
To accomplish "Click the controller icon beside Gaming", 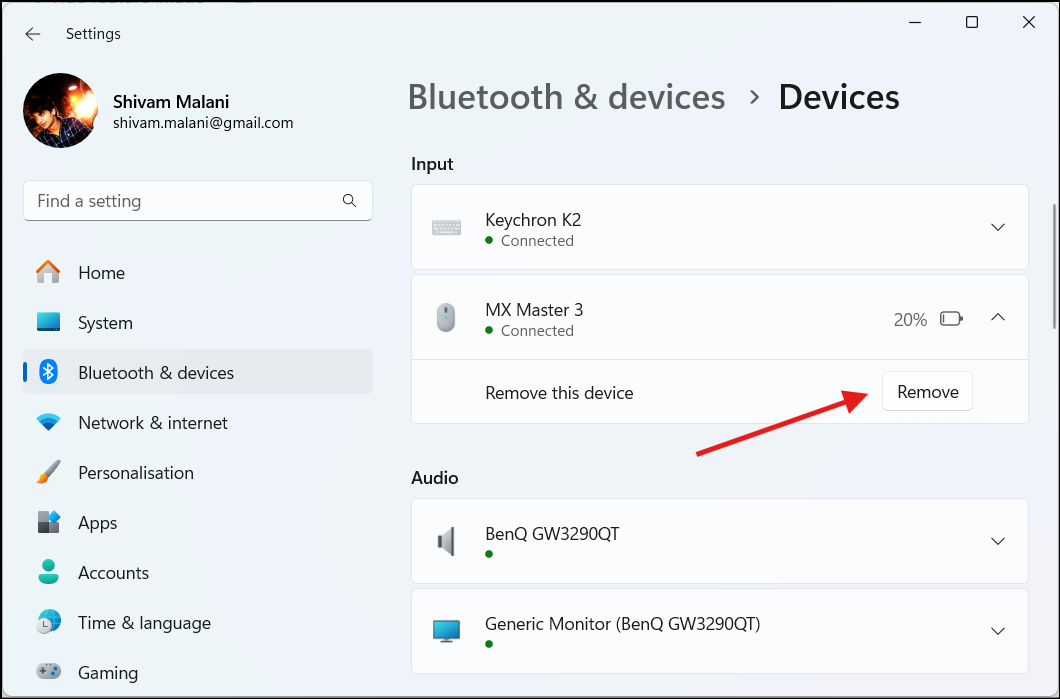I will (48, 672).
